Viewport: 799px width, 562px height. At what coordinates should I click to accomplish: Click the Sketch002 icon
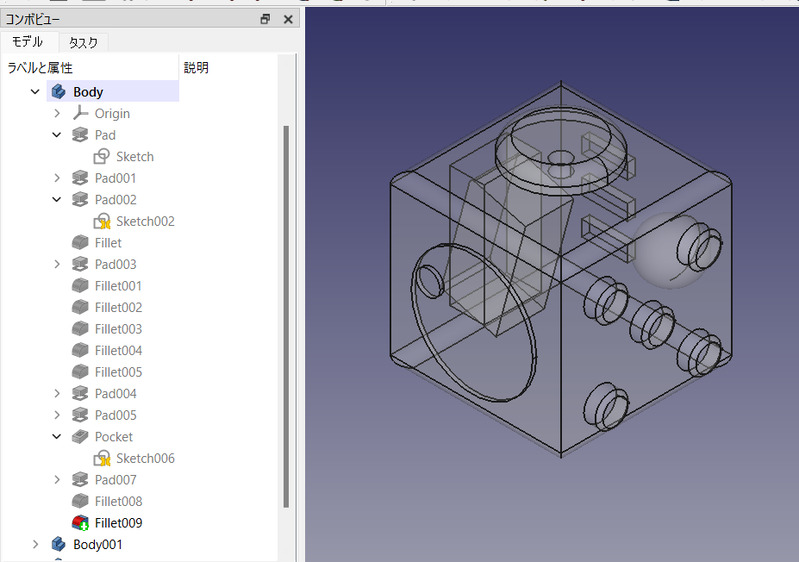[x=101, y=221]
